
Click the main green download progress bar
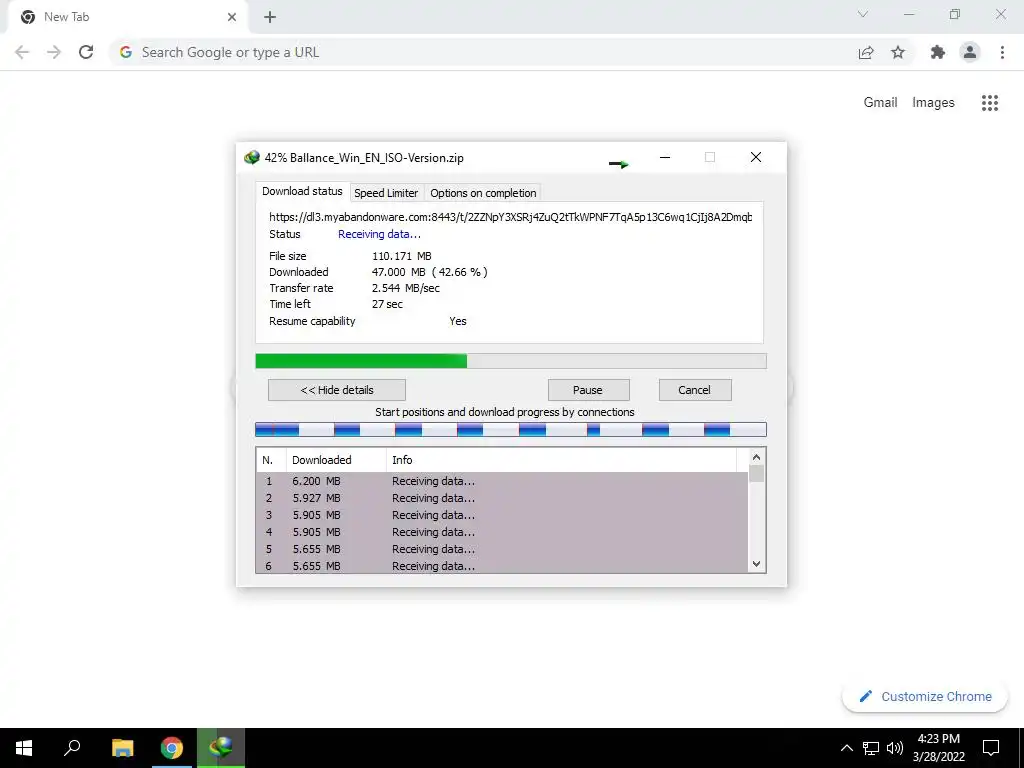[x=511, y=361]
